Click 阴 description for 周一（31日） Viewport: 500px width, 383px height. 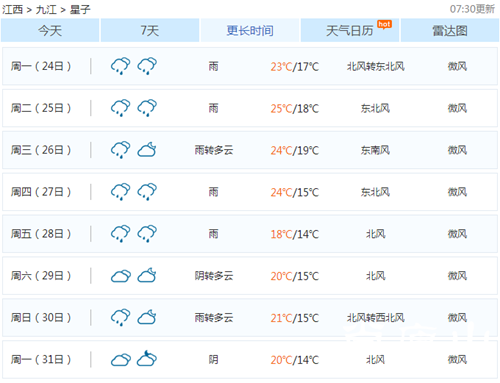pos(214,360)
